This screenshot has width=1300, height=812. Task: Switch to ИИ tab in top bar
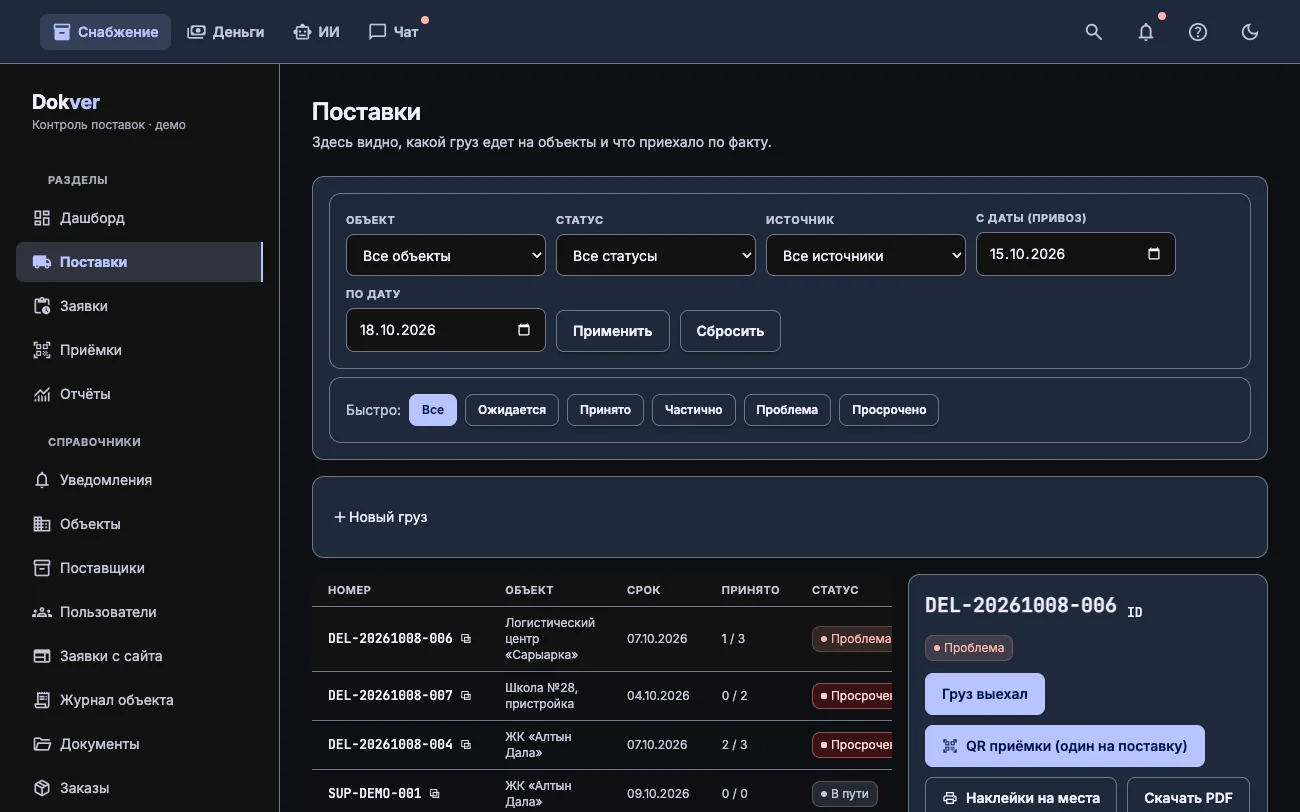click(316, 32)
